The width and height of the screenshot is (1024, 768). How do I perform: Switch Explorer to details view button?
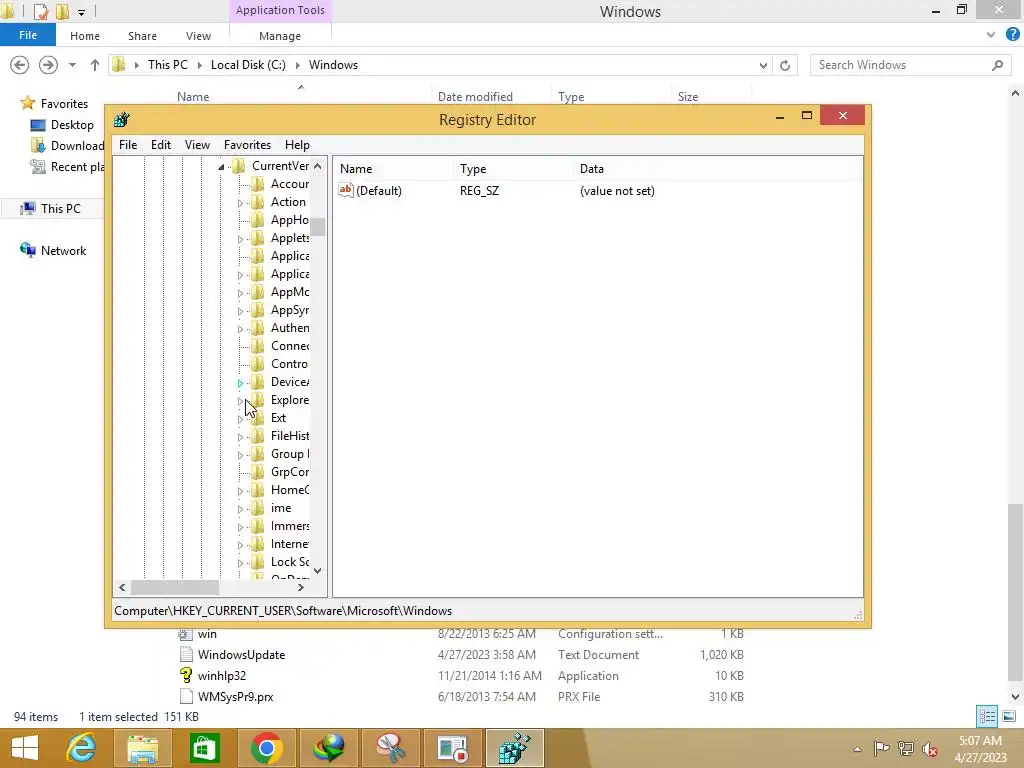[x=987, y=716]
